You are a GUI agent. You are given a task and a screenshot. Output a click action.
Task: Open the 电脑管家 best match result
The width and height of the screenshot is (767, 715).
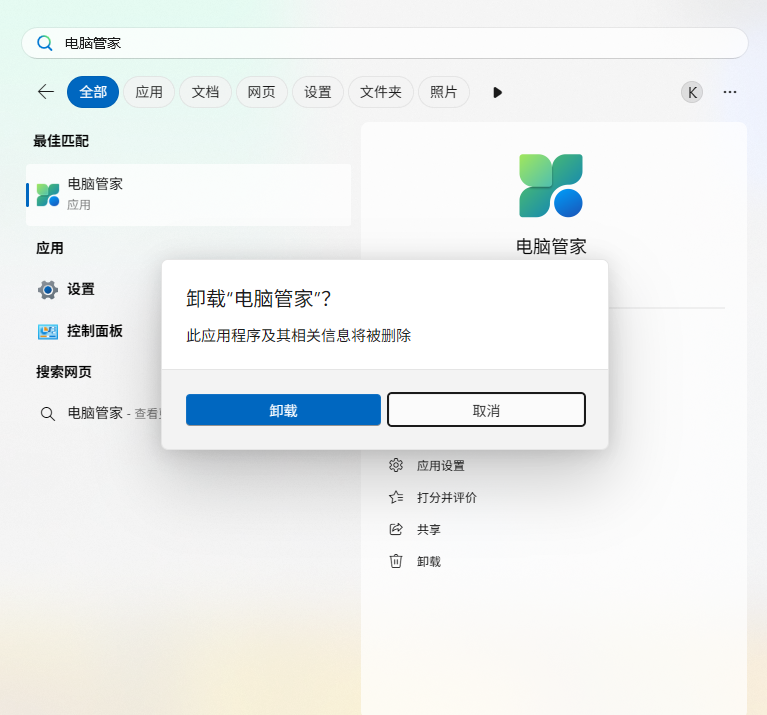(x=189, y=195)
